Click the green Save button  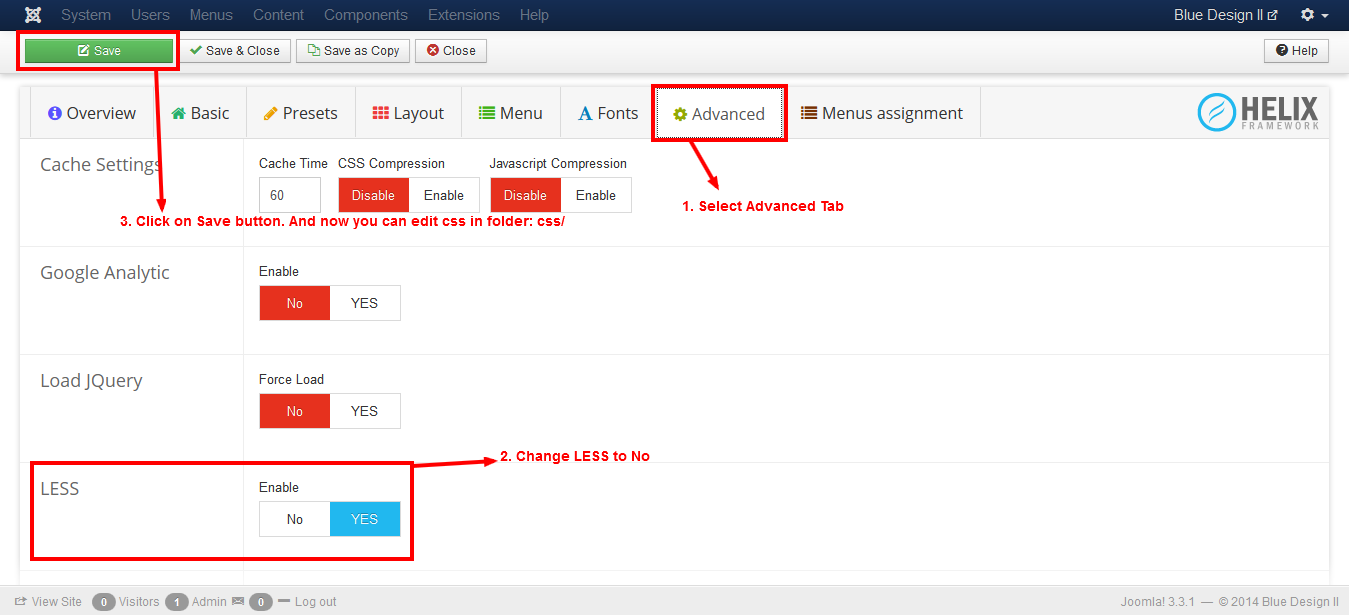(x=99, y=51)
